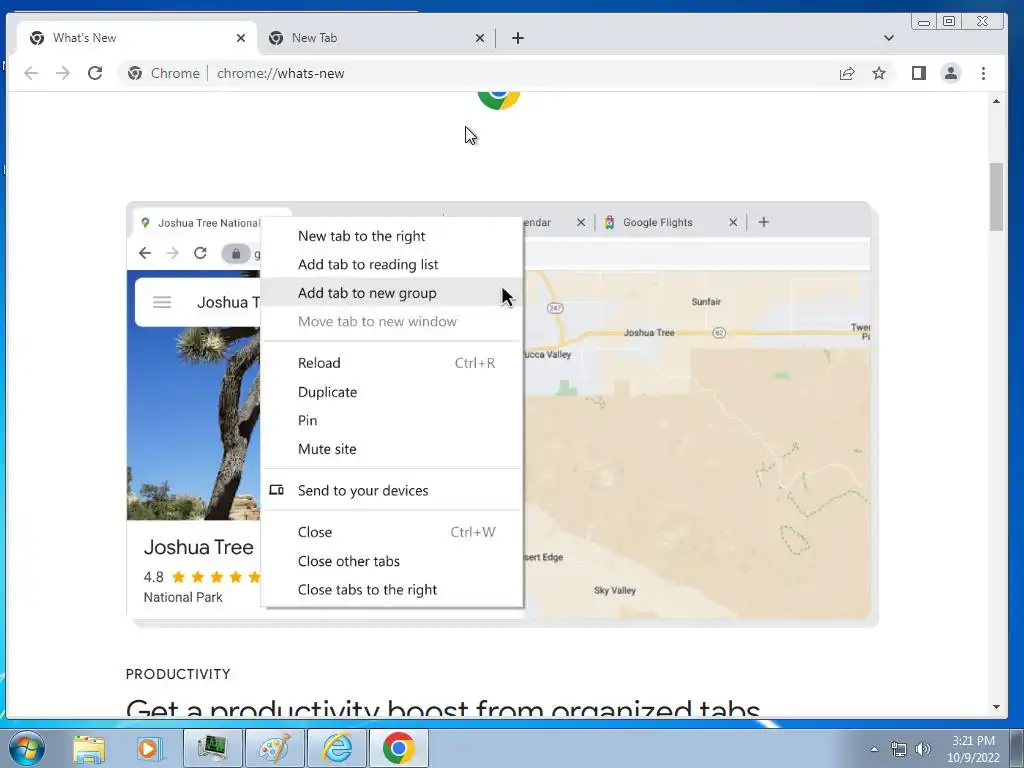Choose Add tab to reading list

(x=392, y=264)
